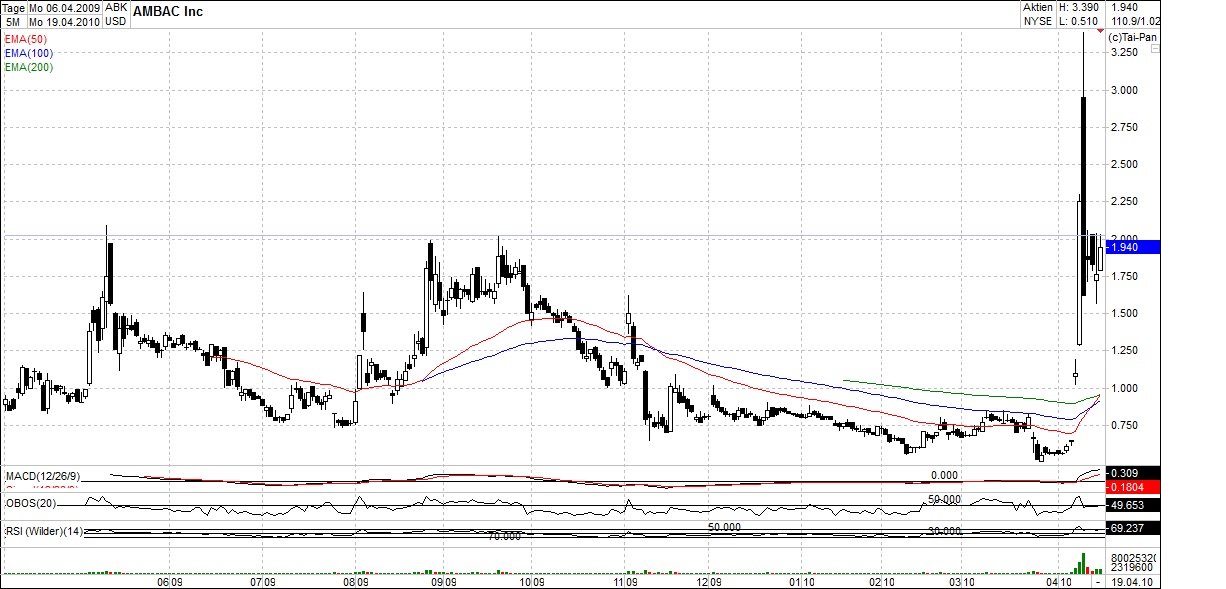Click the 06/09 month label on time axis

169,581
